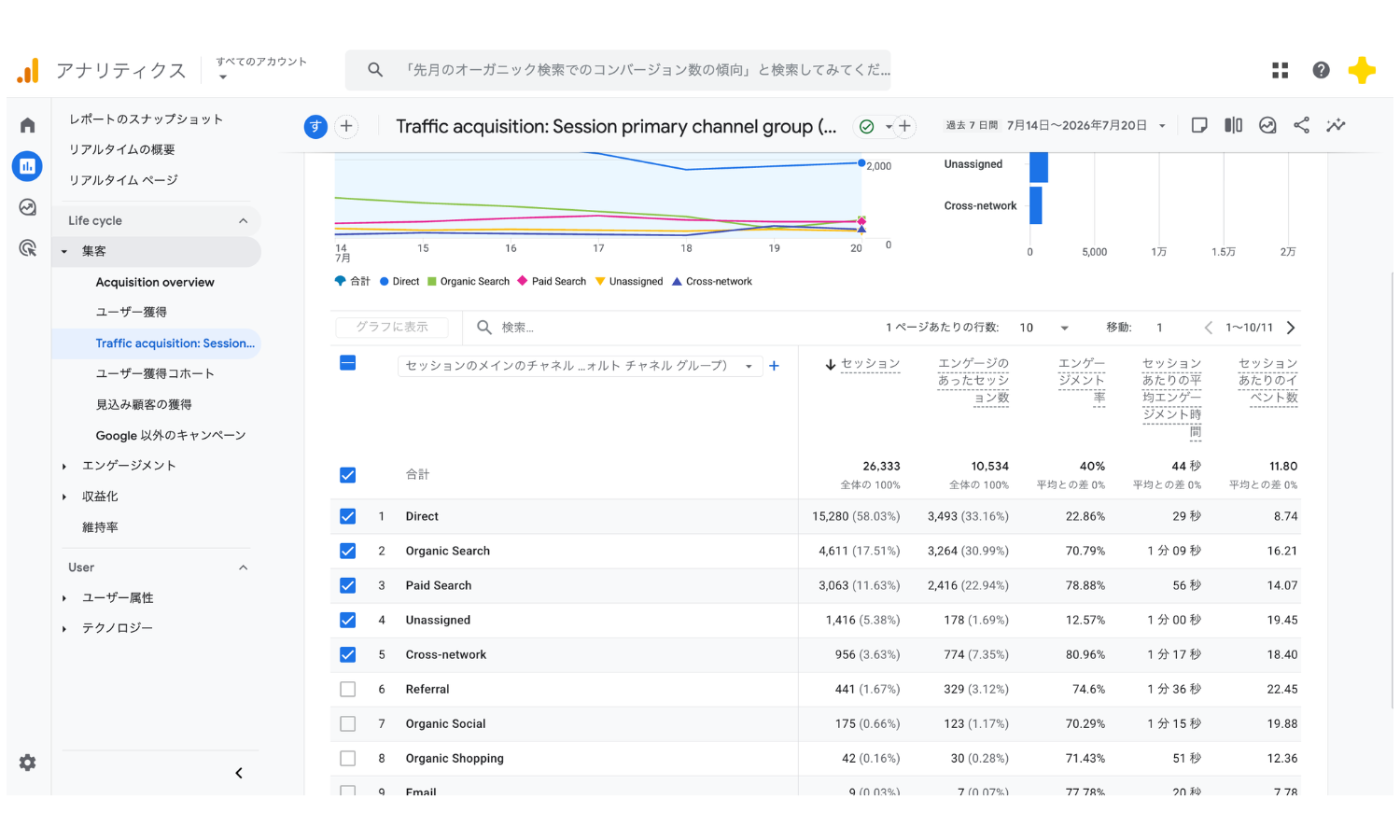Add secondary dimension with blue plus

click(774, 366)
